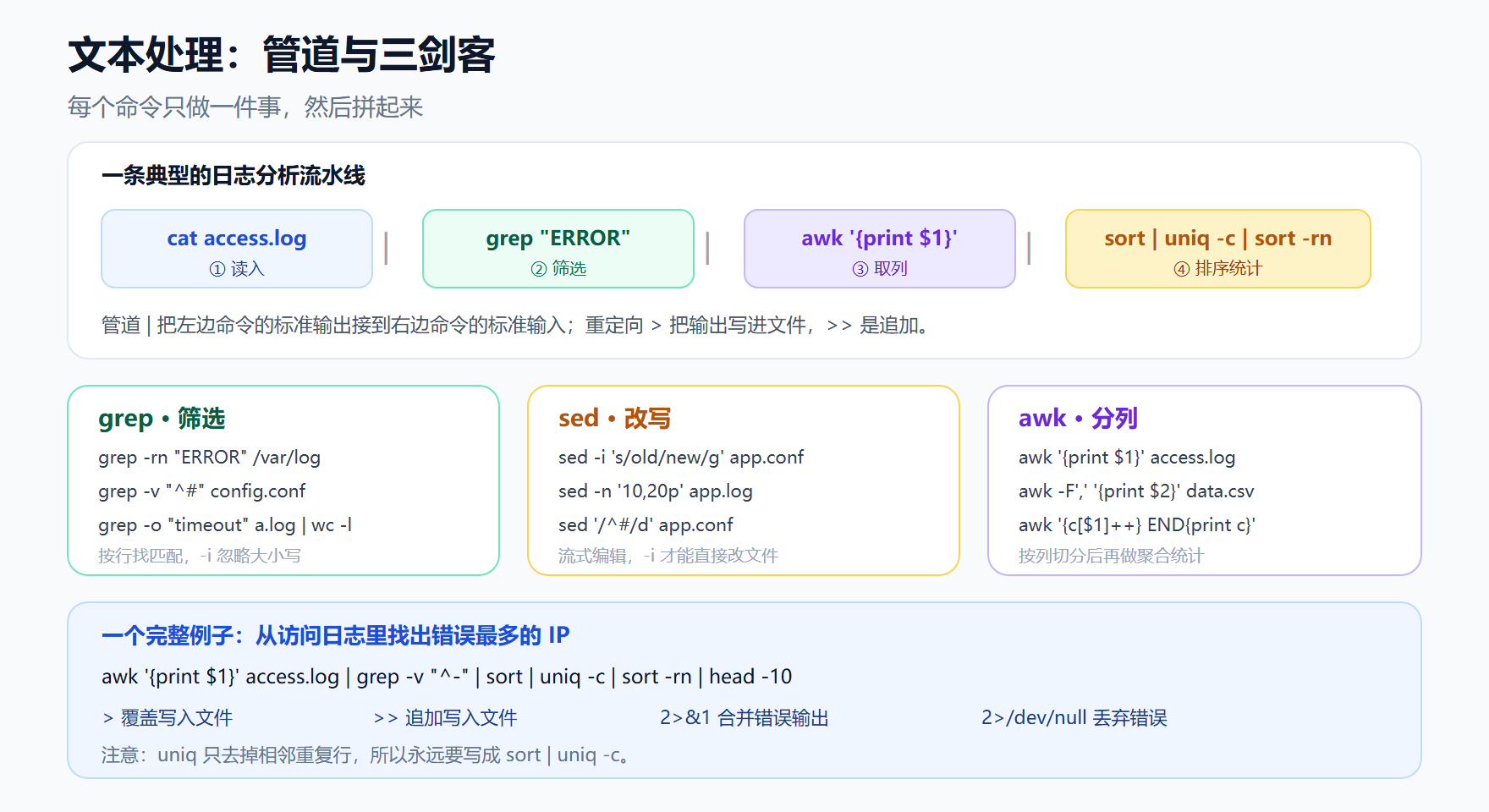
Task: Click note 按行找匹配，-i 忽略大小写
Action: coord(200,556)
